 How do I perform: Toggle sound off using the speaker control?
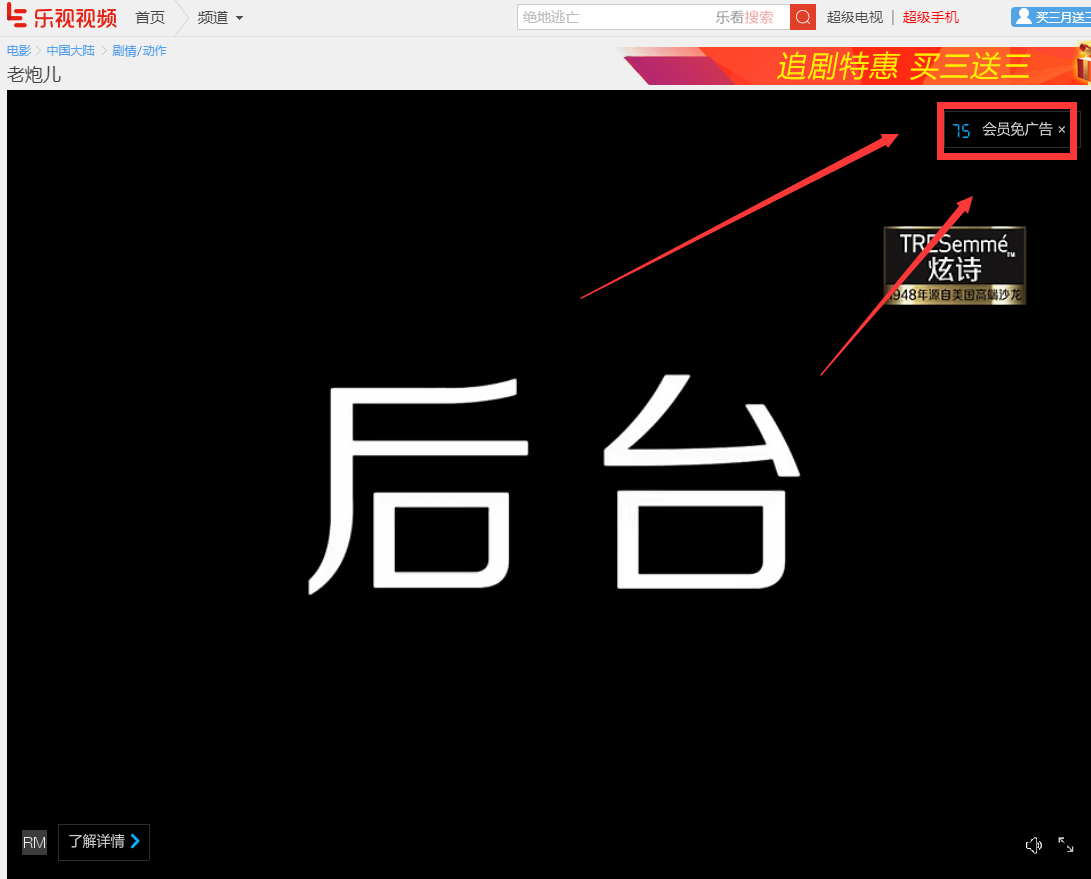coord(1033,845)
